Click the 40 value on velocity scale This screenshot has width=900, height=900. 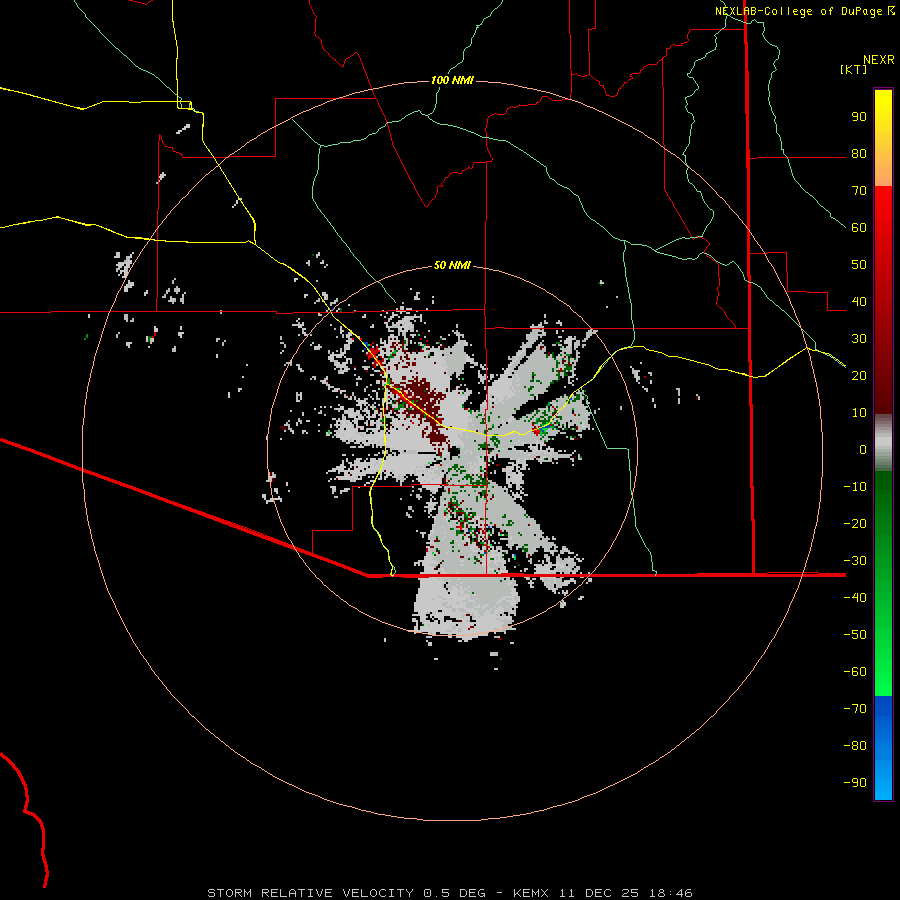(859, 302)
